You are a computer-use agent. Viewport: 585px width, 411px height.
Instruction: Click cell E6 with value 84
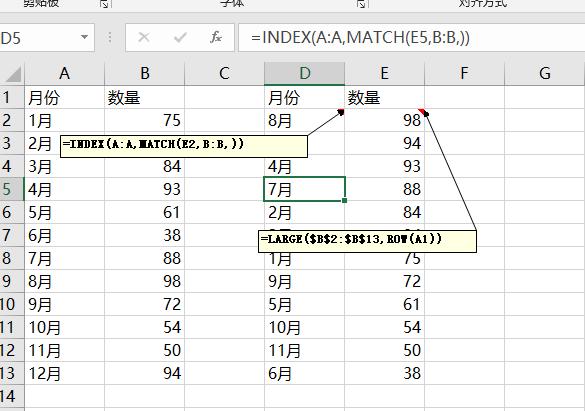pyautogui.click(x=384, y=212)
